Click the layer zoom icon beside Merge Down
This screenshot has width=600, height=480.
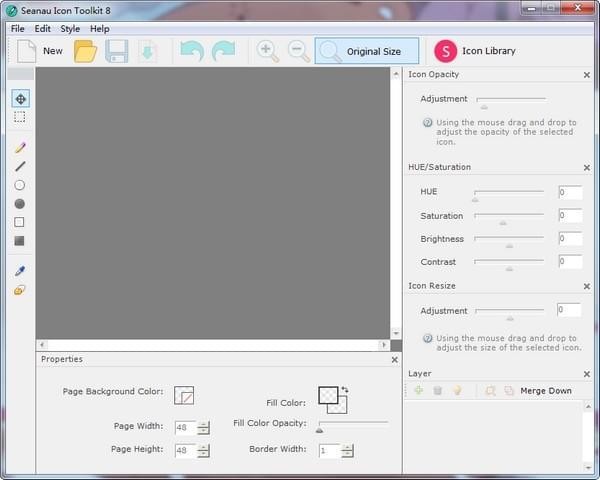click(x=490, y=391)
